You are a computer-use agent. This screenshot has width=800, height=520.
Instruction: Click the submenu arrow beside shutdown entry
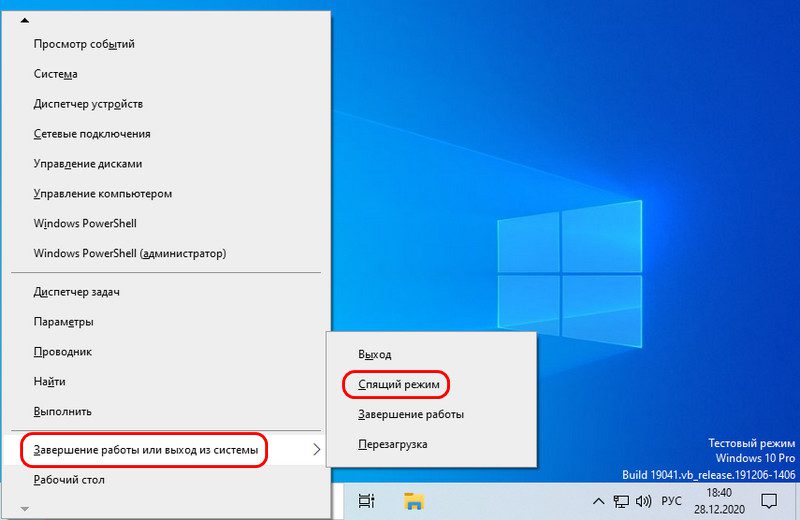(x=317, y=450)
